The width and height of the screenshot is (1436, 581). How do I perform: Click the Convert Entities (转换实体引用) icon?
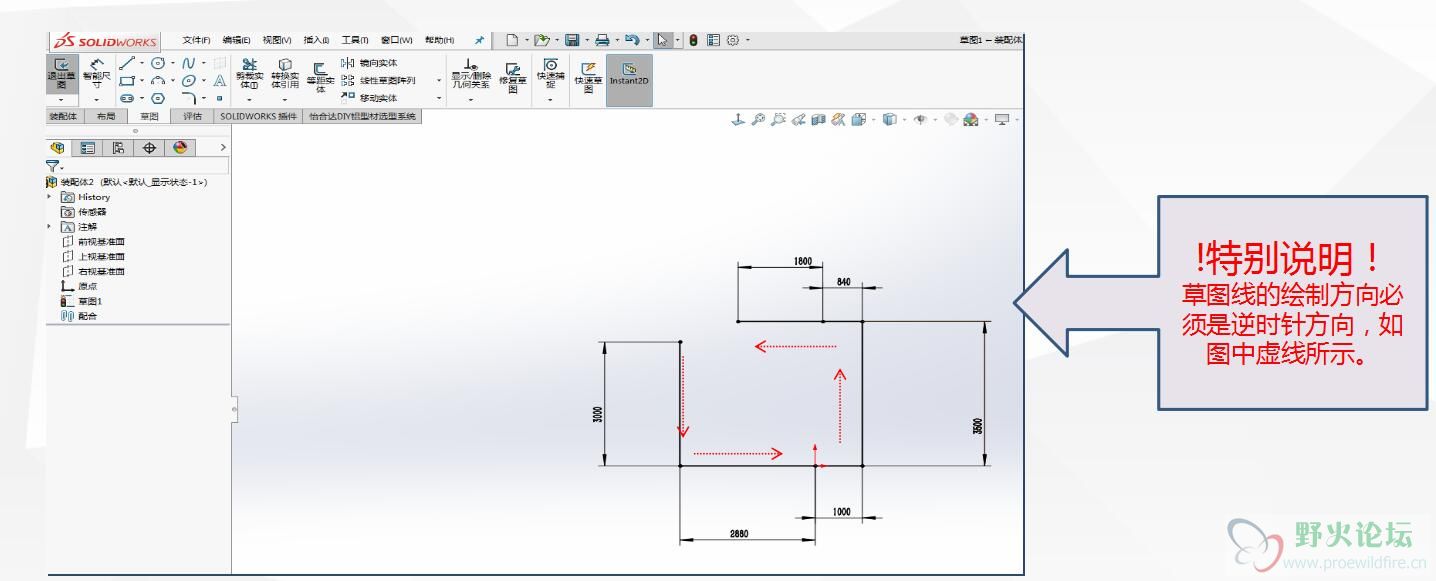[x=284, y=72]
